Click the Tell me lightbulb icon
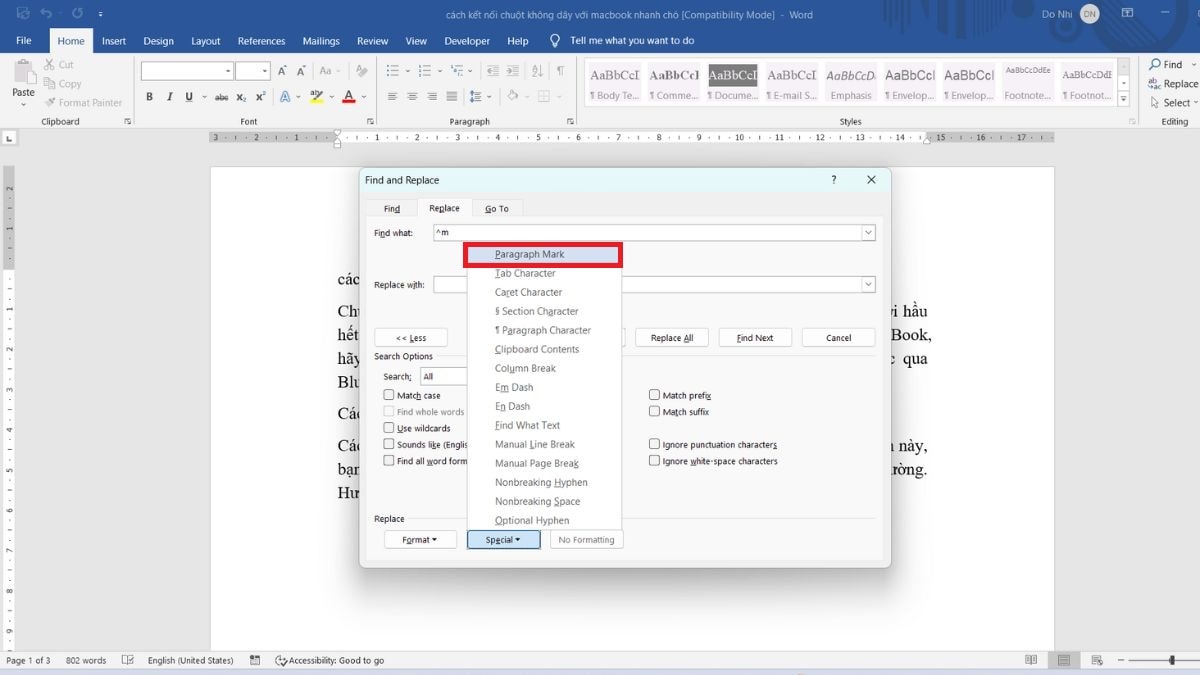1200x675 pixels. point(555,41)
